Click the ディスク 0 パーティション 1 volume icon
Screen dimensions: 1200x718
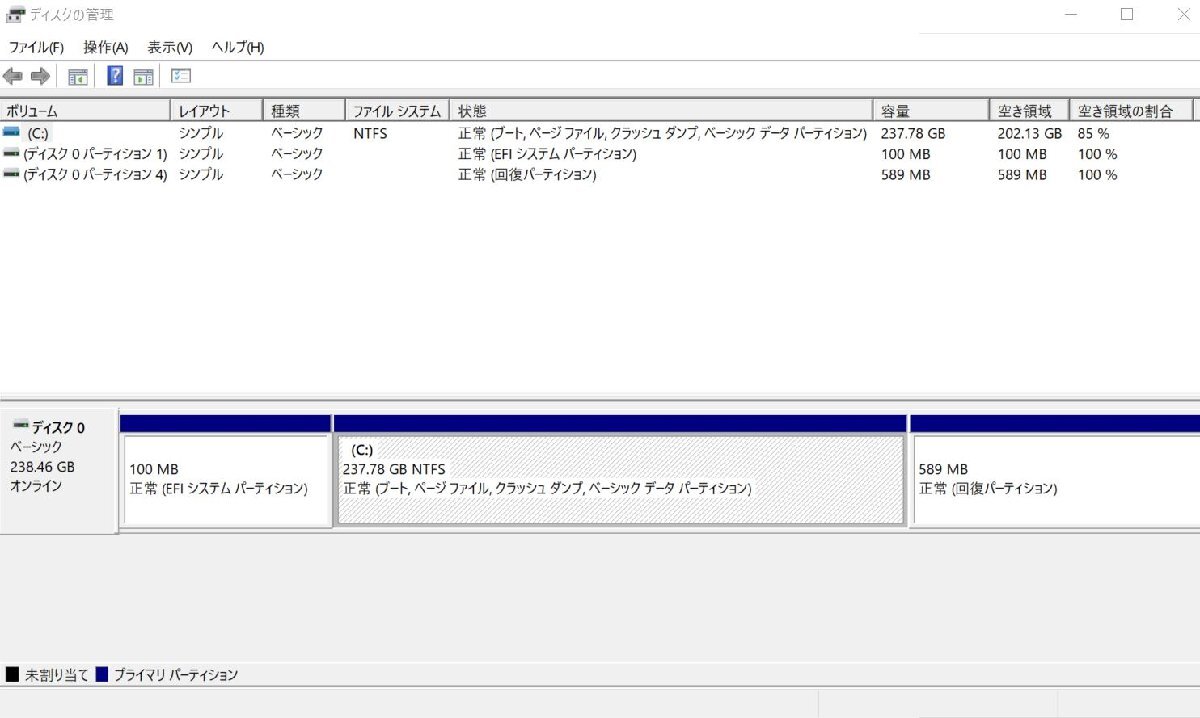[11, 153]
